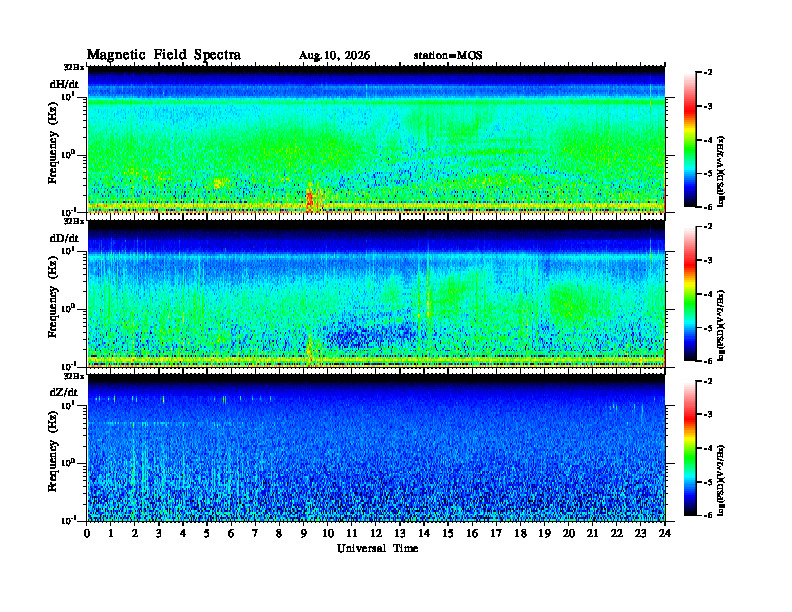The width and height of the screenshot is (792, 612).
Task: Click the "-2" tick on dH/dt color scale
Action: click(708, 73)
